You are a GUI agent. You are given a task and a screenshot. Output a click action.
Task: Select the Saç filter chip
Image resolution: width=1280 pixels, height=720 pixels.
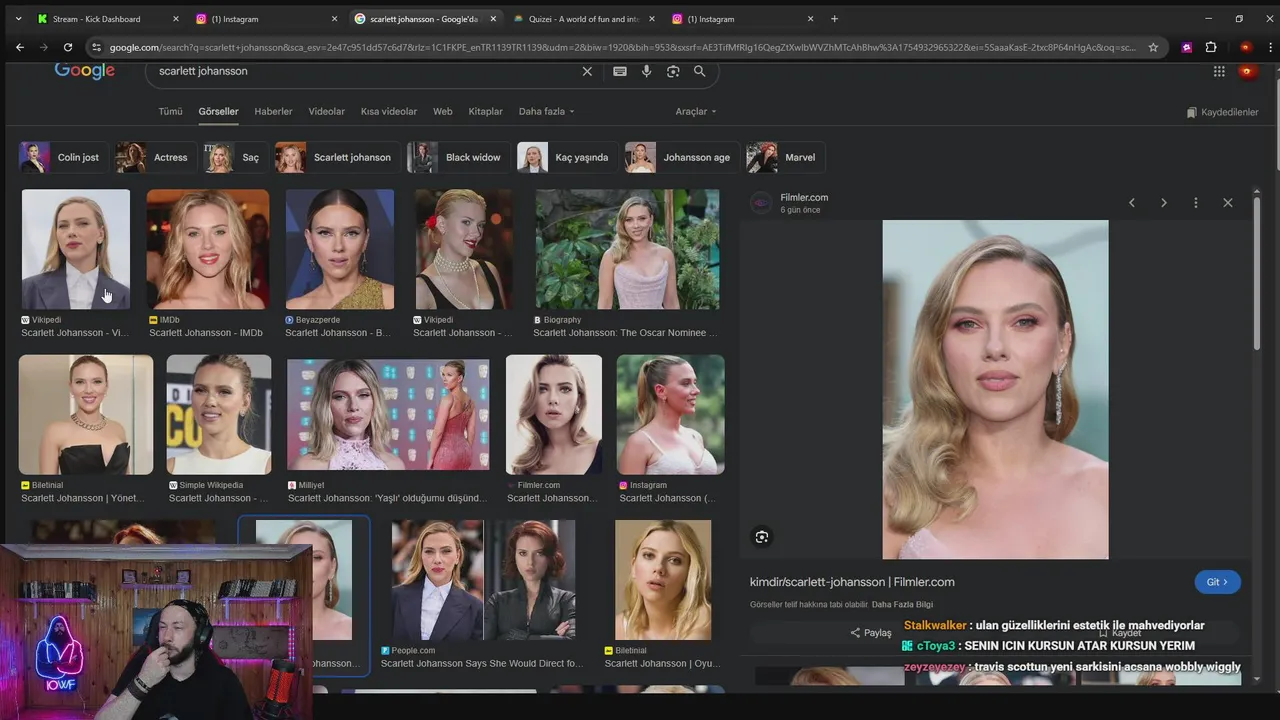[x=234, y=157]
